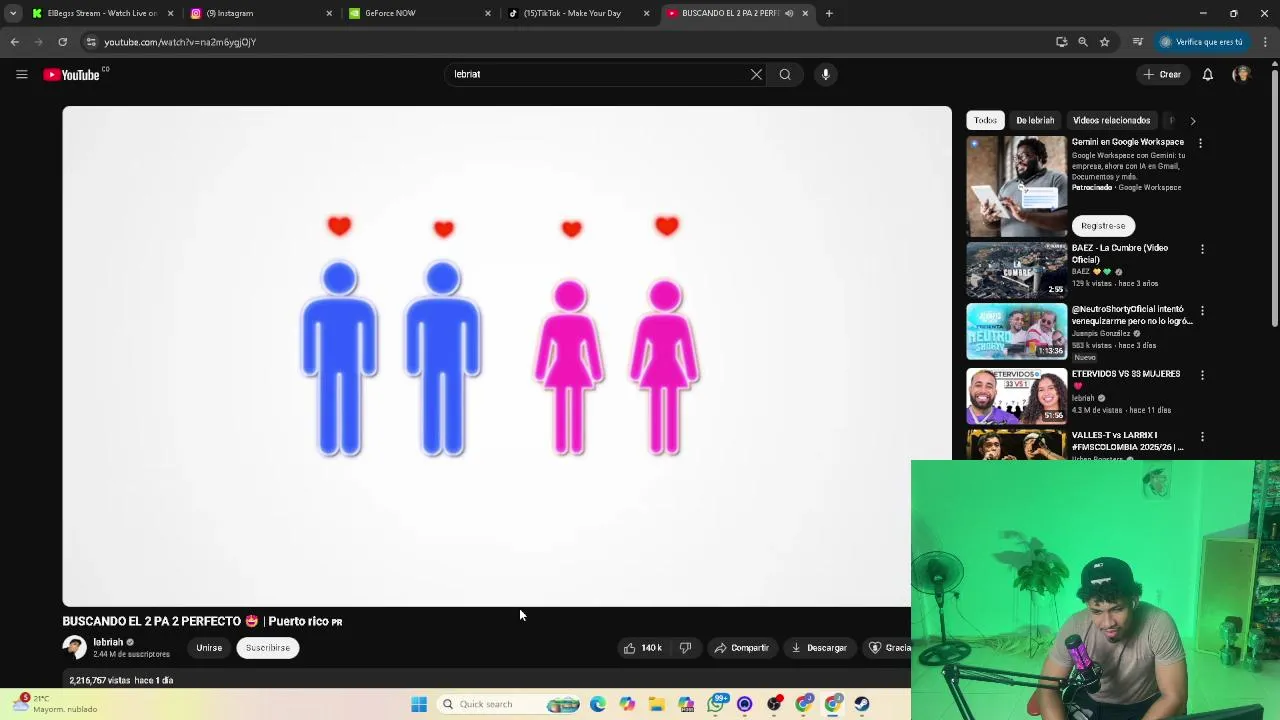The height and width of the screenshot is (720, 1280).
Task: Open Steam from the taskbar
Action: point(862,704)
